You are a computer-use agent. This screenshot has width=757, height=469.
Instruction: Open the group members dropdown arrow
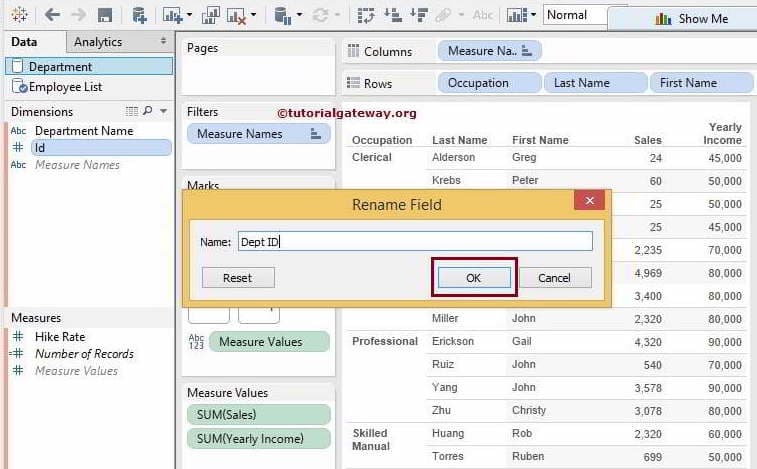(x=462, y=15)
